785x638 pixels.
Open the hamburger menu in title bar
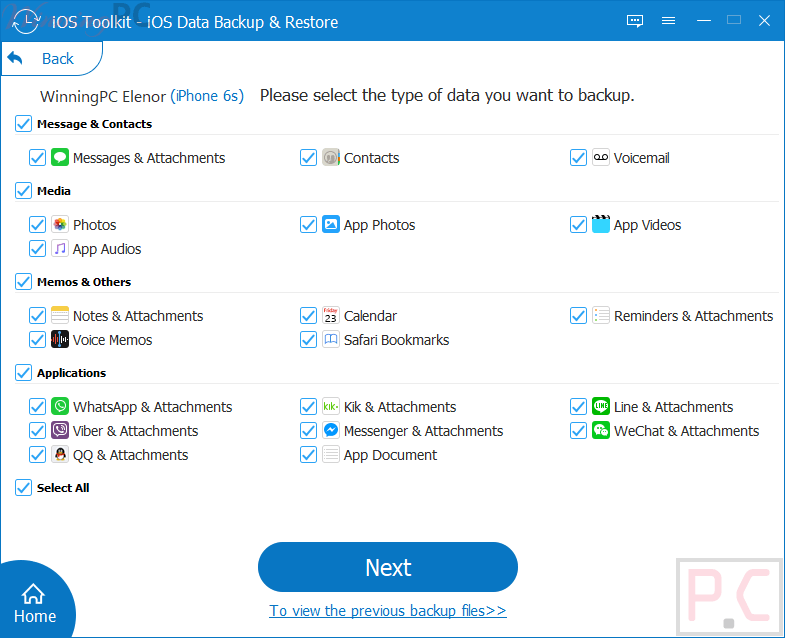pos(668,21)
